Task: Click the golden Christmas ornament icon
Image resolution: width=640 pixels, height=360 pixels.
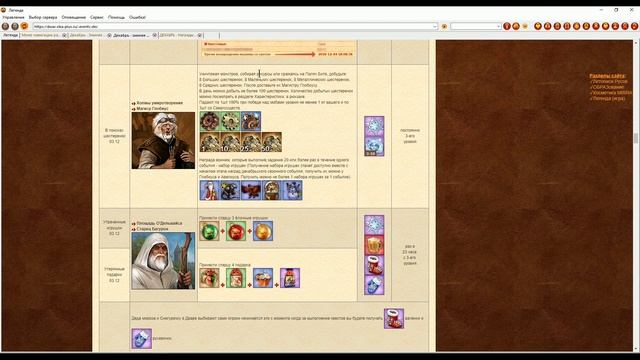Action: 263,231
